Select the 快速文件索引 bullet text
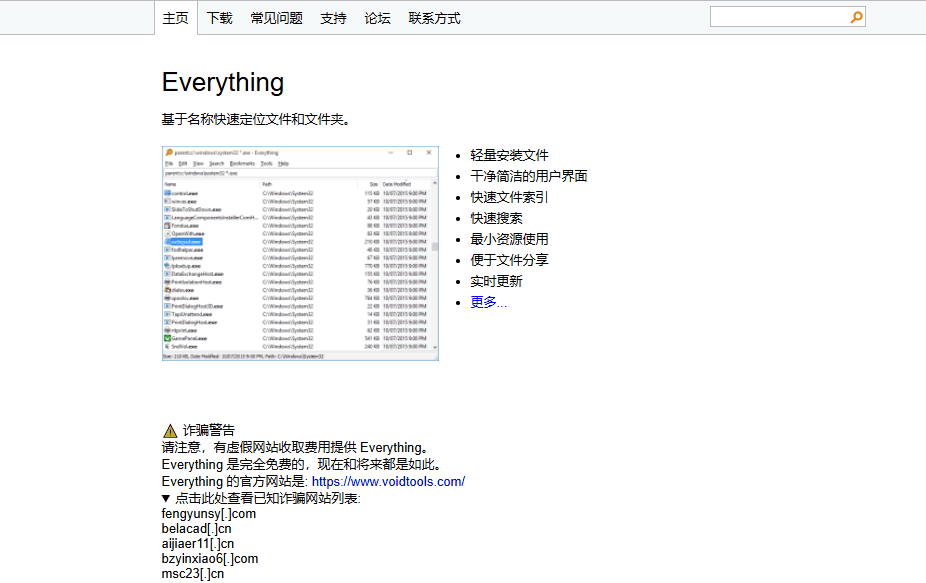 click(509, 197)
